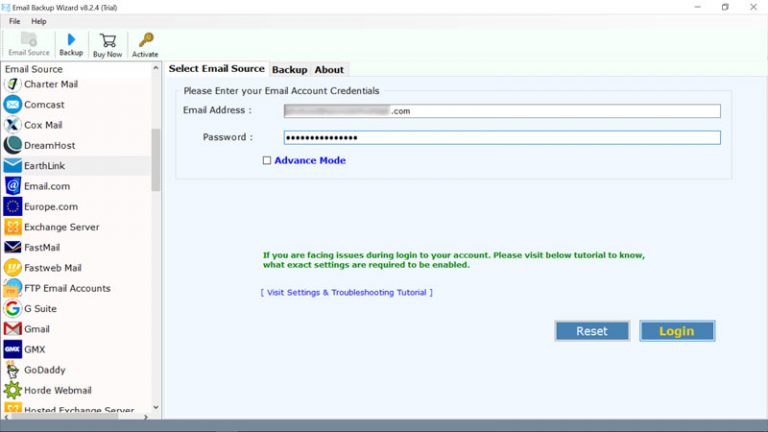768x432 pixels.
Task: Click the Reset button
Action: (x=592, y=331)
